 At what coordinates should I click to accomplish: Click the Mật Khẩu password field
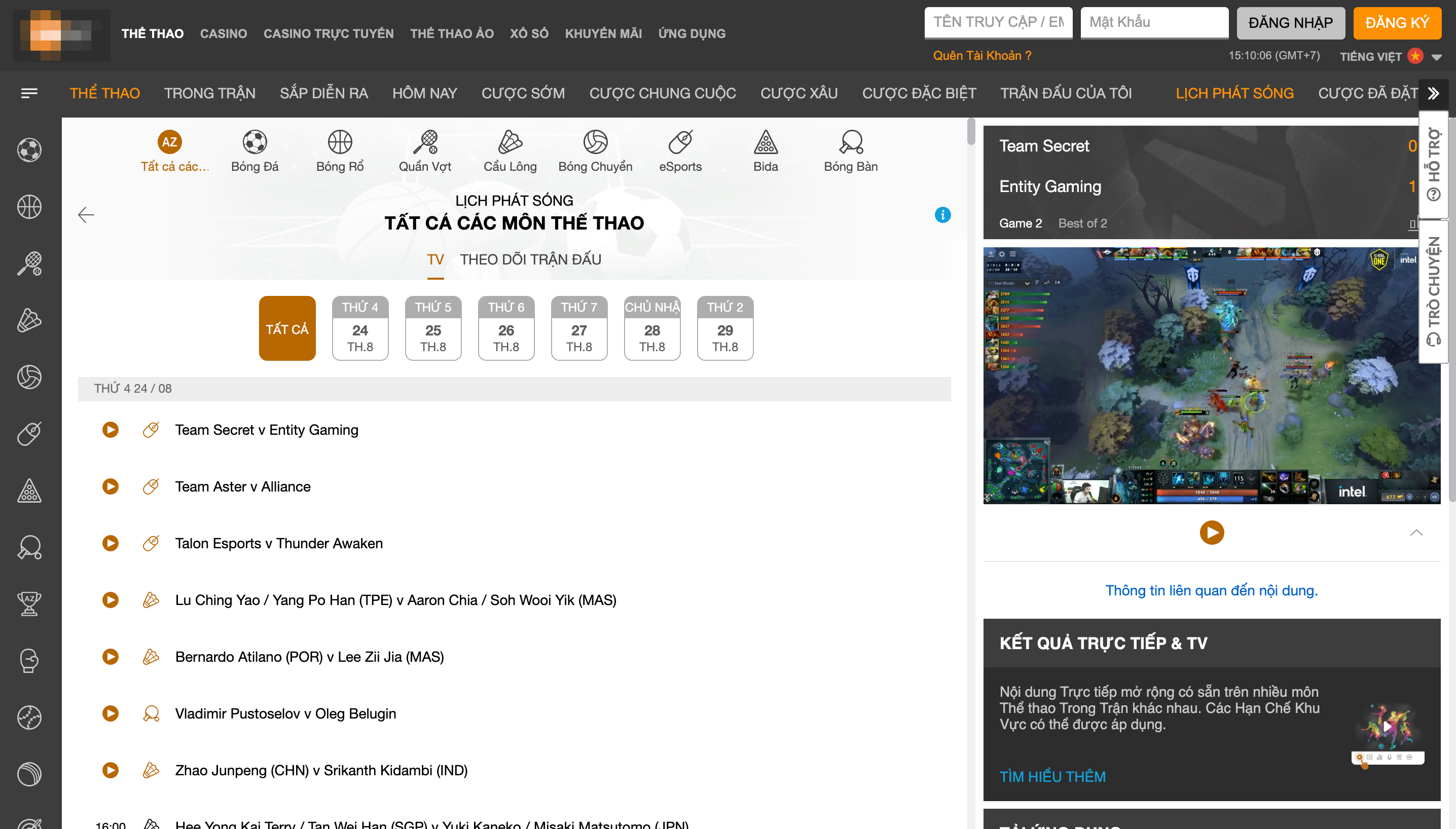pos(1154,23)
